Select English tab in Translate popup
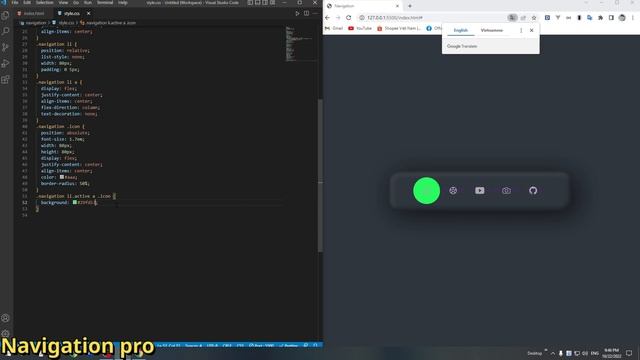Screen dimensions: 640x360 point(460,30)
